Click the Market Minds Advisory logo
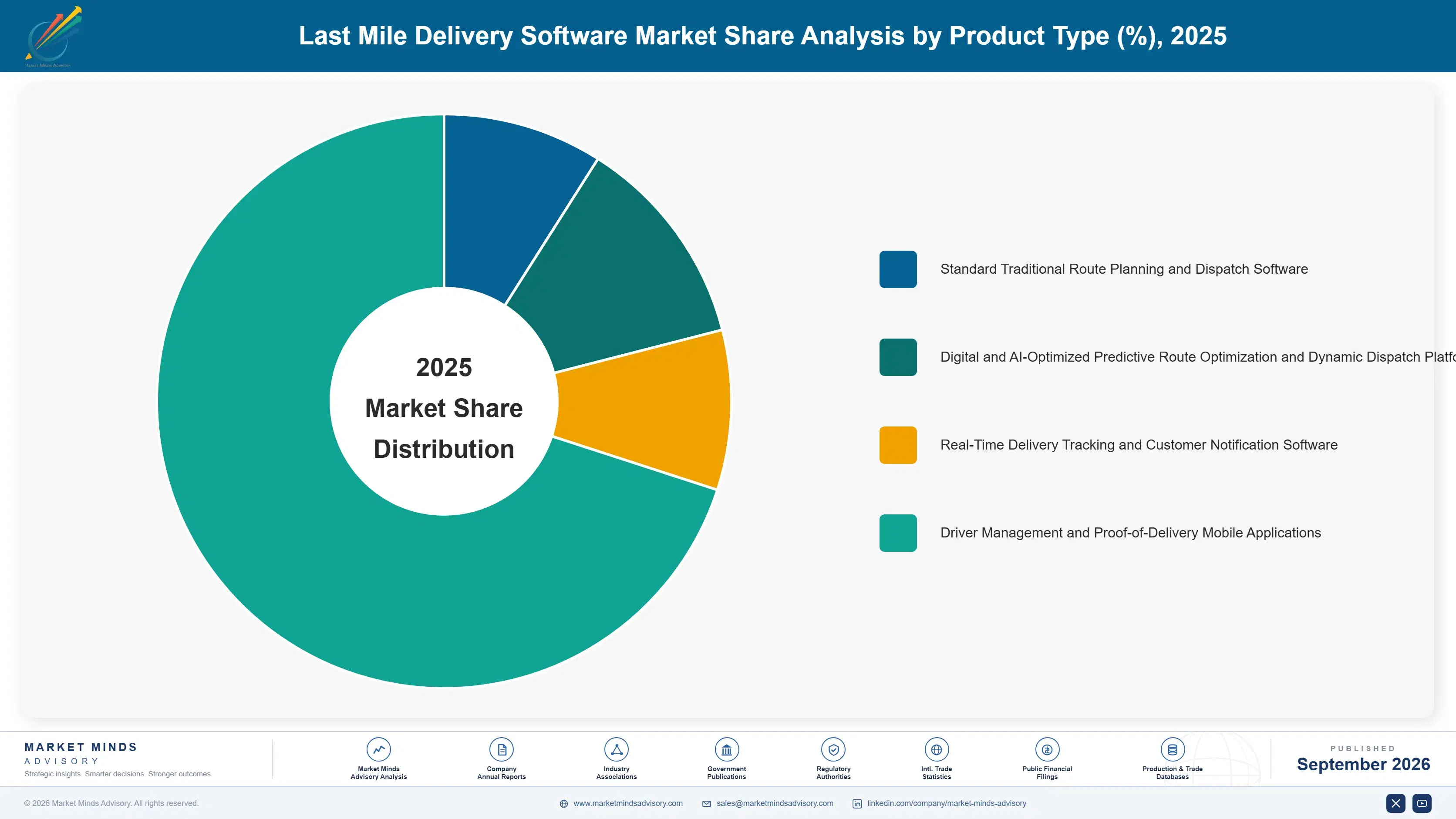 pos(54,37)
